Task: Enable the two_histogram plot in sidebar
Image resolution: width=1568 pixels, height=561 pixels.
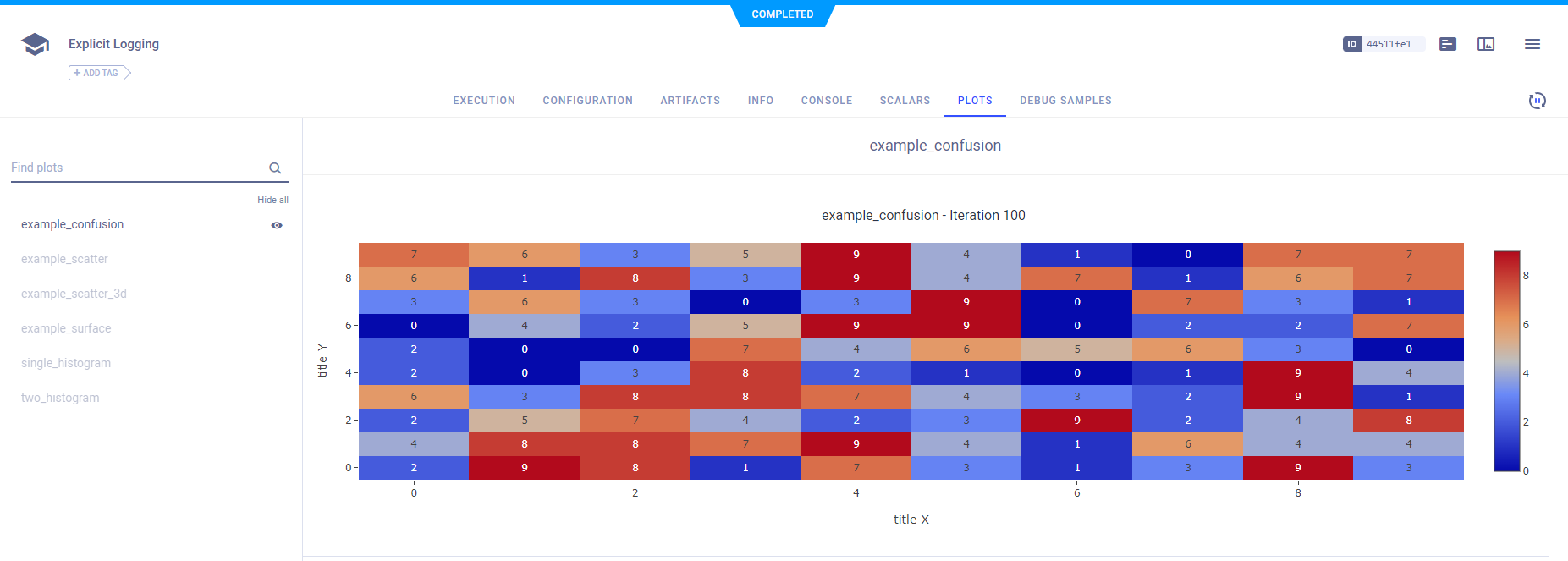Action: 60,398
